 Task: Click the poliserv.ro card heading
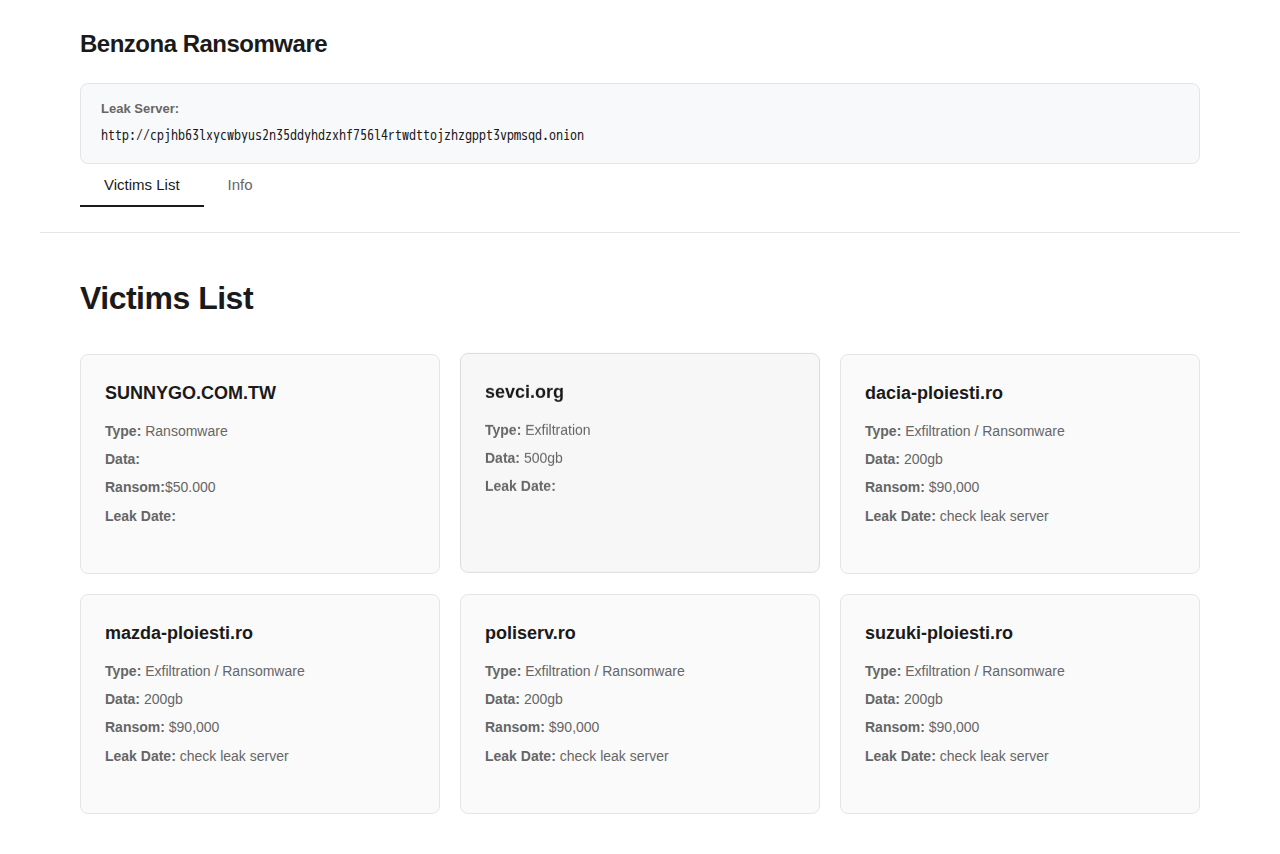coord(530,633)
